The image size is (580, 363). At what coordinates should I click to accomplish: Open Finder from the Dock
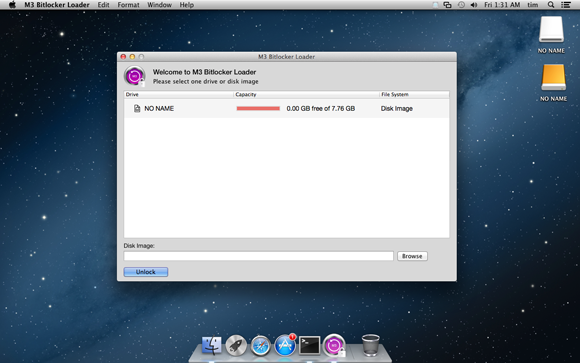[212, 345]
